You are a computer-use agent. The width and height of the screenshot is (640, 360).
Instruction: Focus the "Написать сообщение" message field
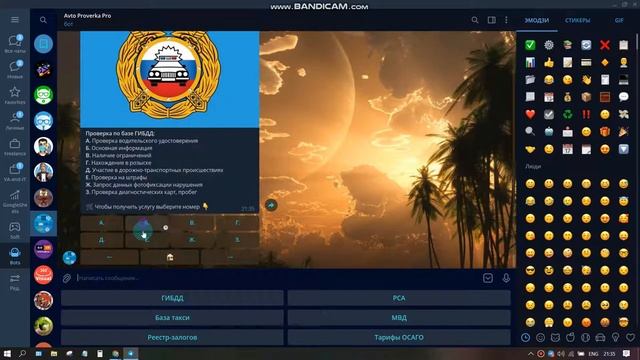click(278, 278)
